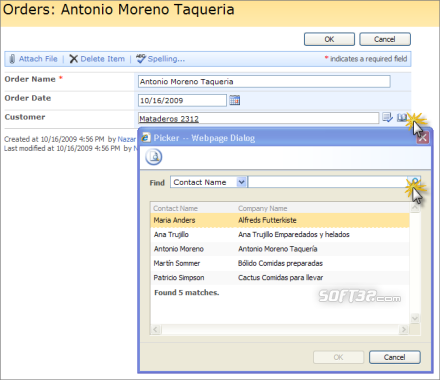This screenshot has width=440, height=380.
Task: Click the Attach File paperclip icon
Action: [12, 59]
